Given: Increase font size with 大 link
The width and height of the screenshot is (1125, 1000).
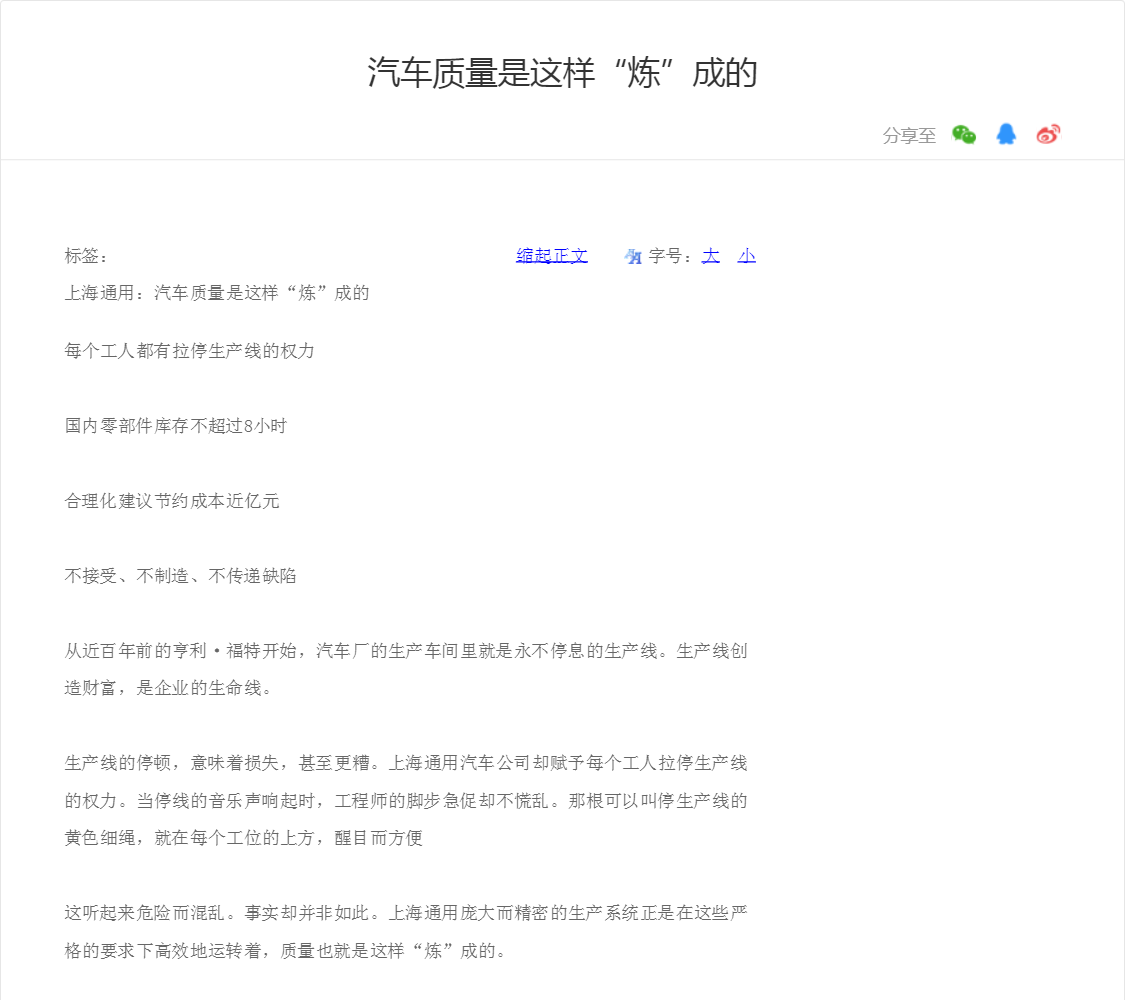Looking at the screenshot, I should 710,255.
